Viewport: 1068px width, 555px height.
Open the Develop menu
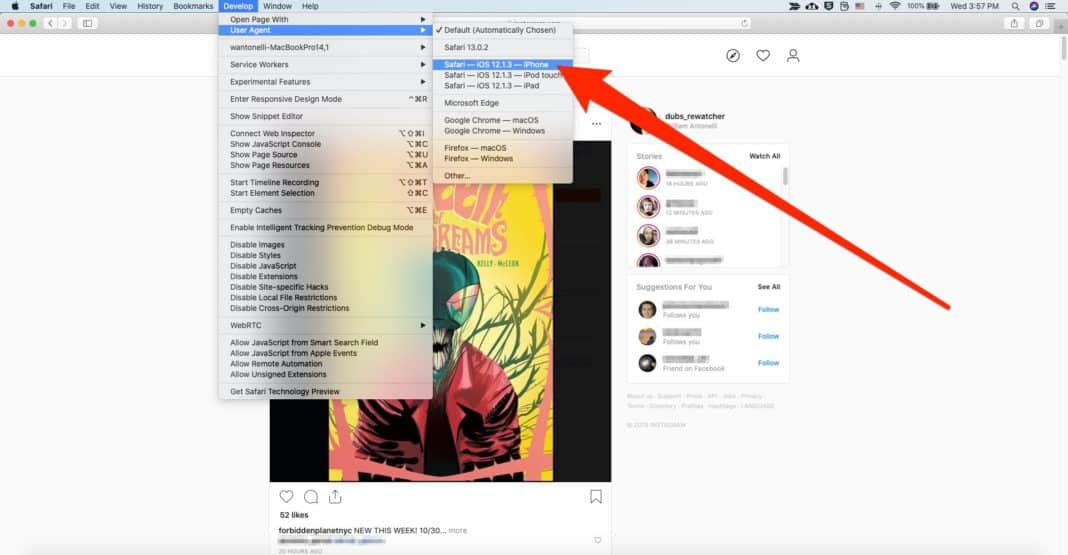pos(238,6)
